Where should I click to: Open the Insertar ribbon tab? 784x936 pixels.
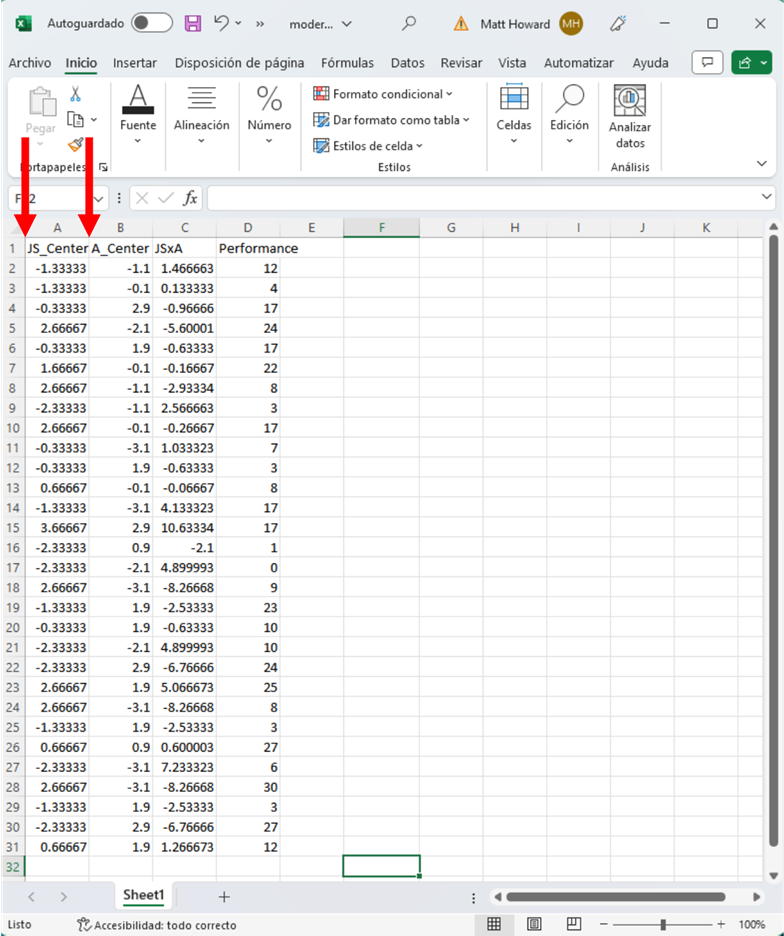tap(135, 63)
